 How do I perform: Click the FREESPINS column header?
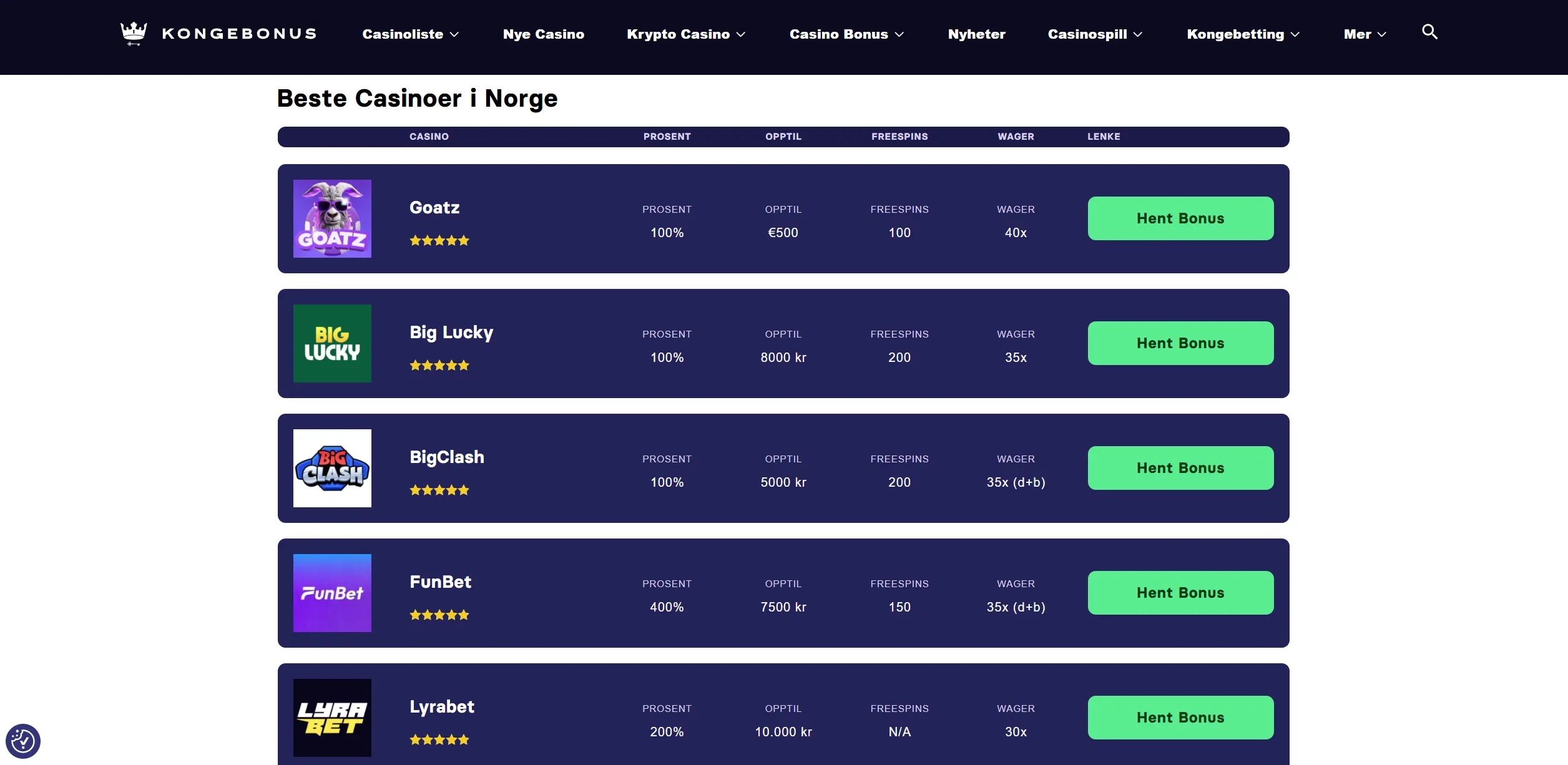tap(899, 137)
